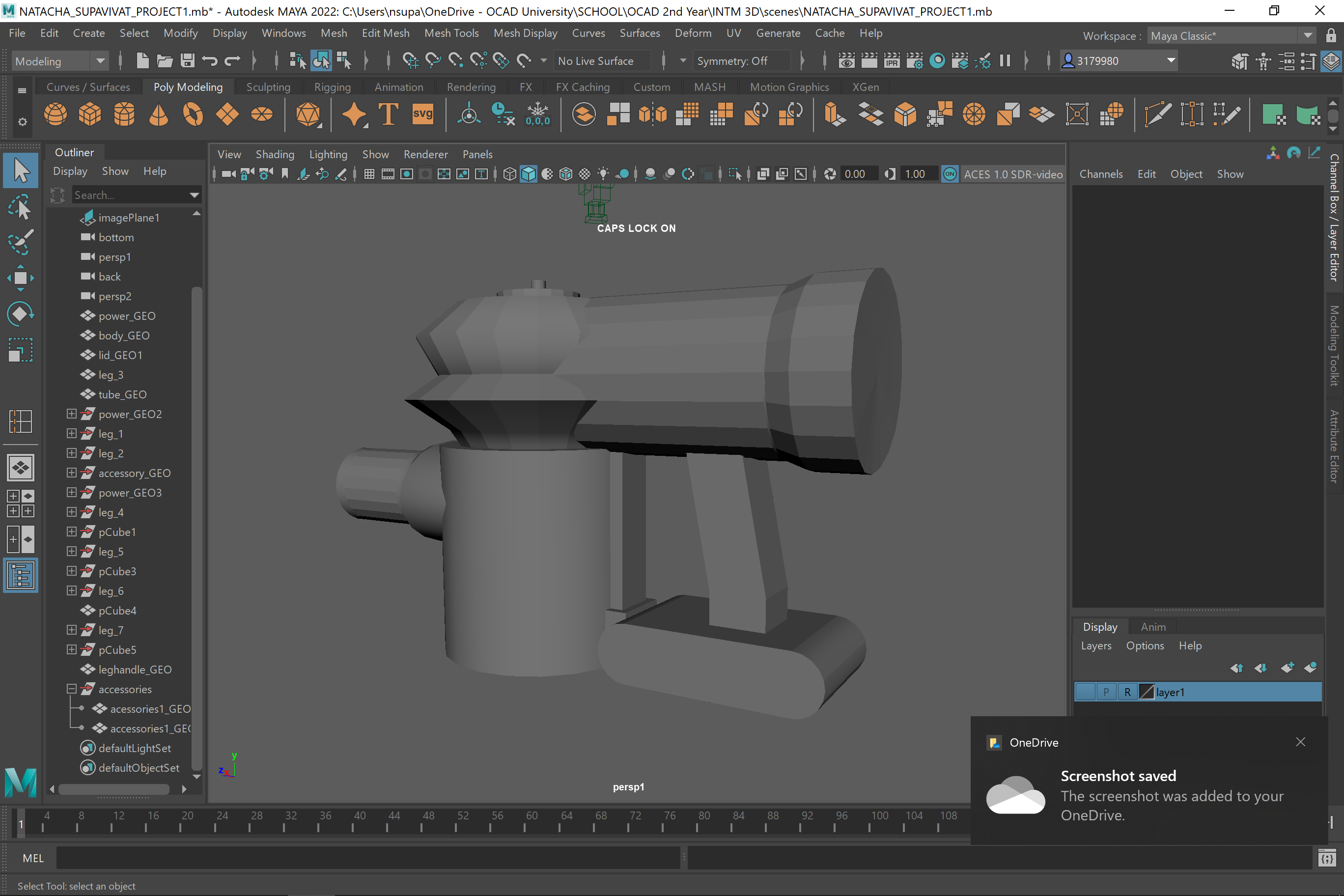The image size is (1344, 896).
Task: Collapse the accessories group node
Action: point(71,689)
